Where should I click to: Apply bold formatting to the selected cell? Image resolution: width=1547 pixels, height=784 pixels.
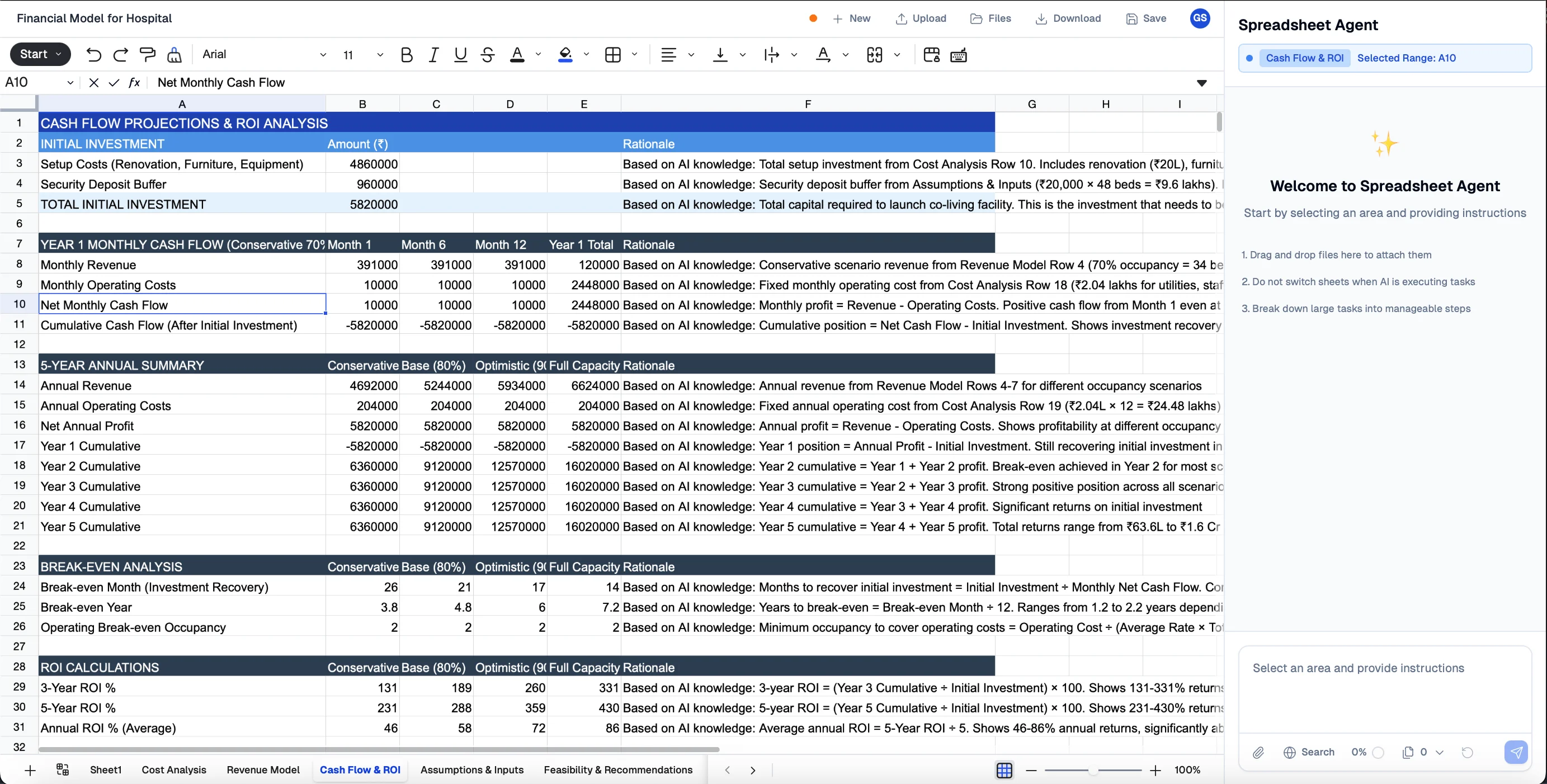(x=407, y=55)
